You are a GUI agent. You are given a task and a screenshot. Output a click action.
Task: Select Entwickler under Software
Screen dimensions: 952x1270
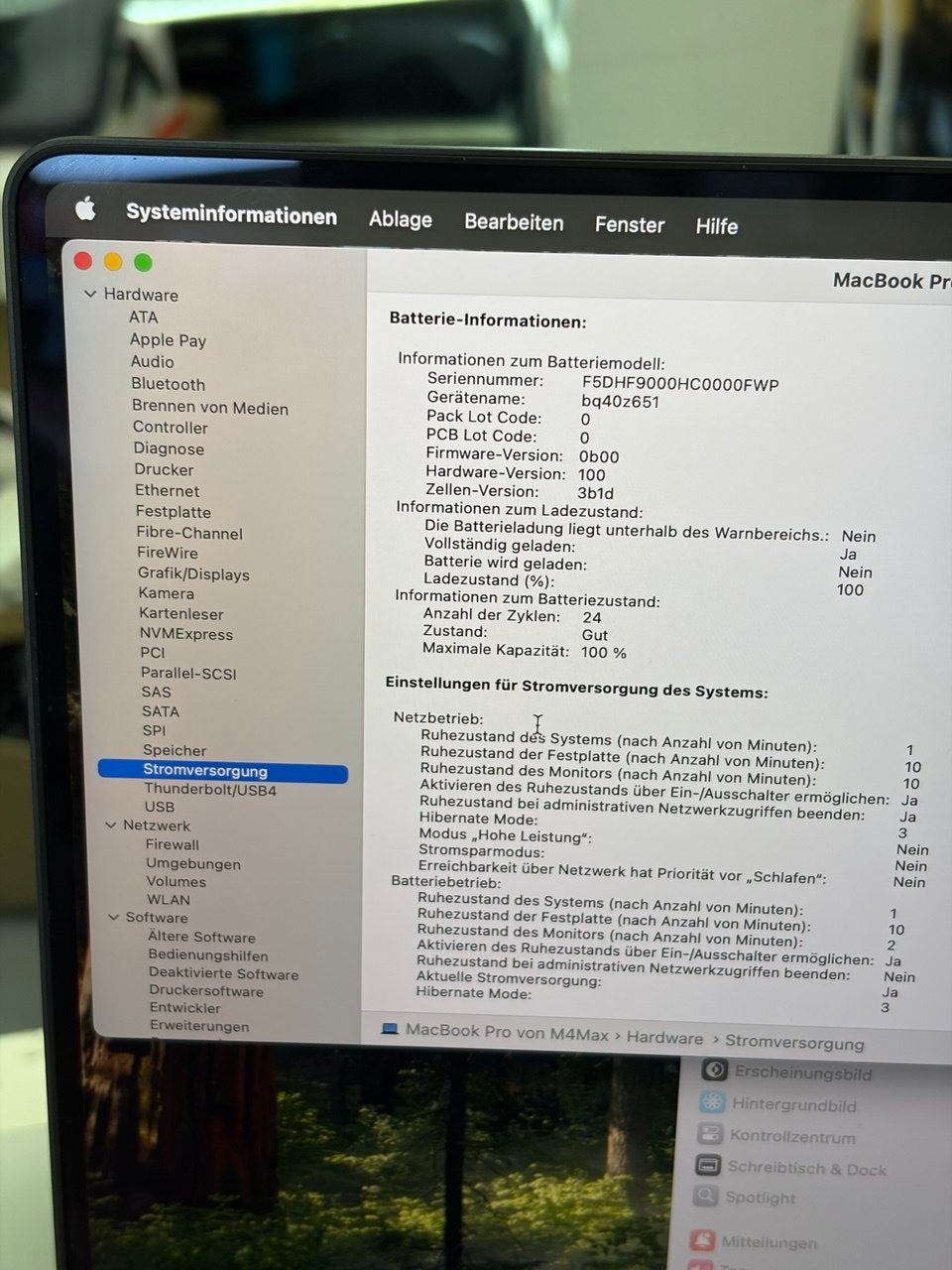(x=184, y=1007)
